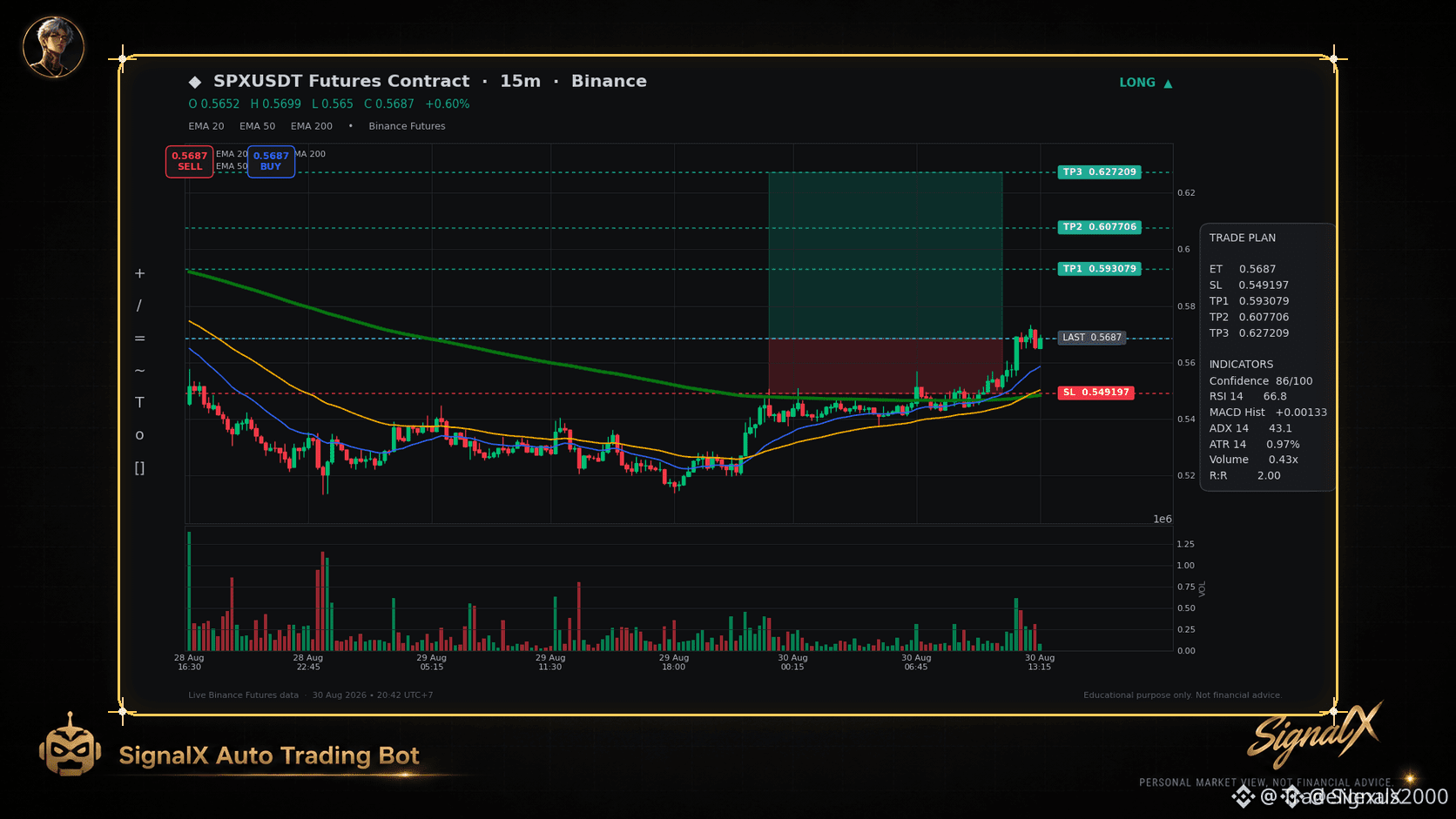The height and width of the screenshot is (819, 1456).
Task: Click the SL 0.549197 stop-loss tag
Action: coord(1095,393)
